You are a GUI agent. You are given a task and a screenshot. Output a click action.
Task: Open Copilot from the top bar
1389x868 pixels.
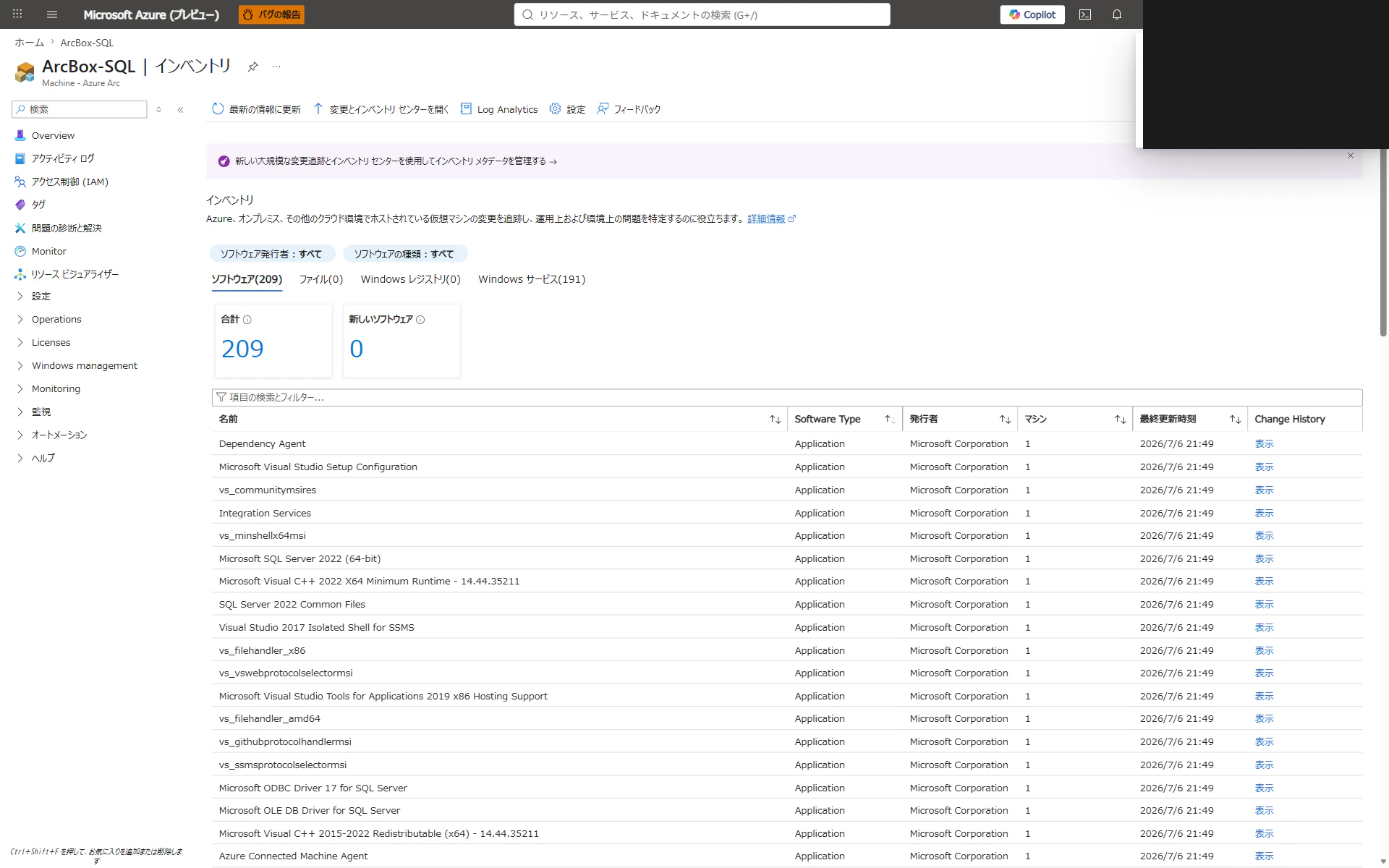pyautogui.click(x=1032, y=14)
